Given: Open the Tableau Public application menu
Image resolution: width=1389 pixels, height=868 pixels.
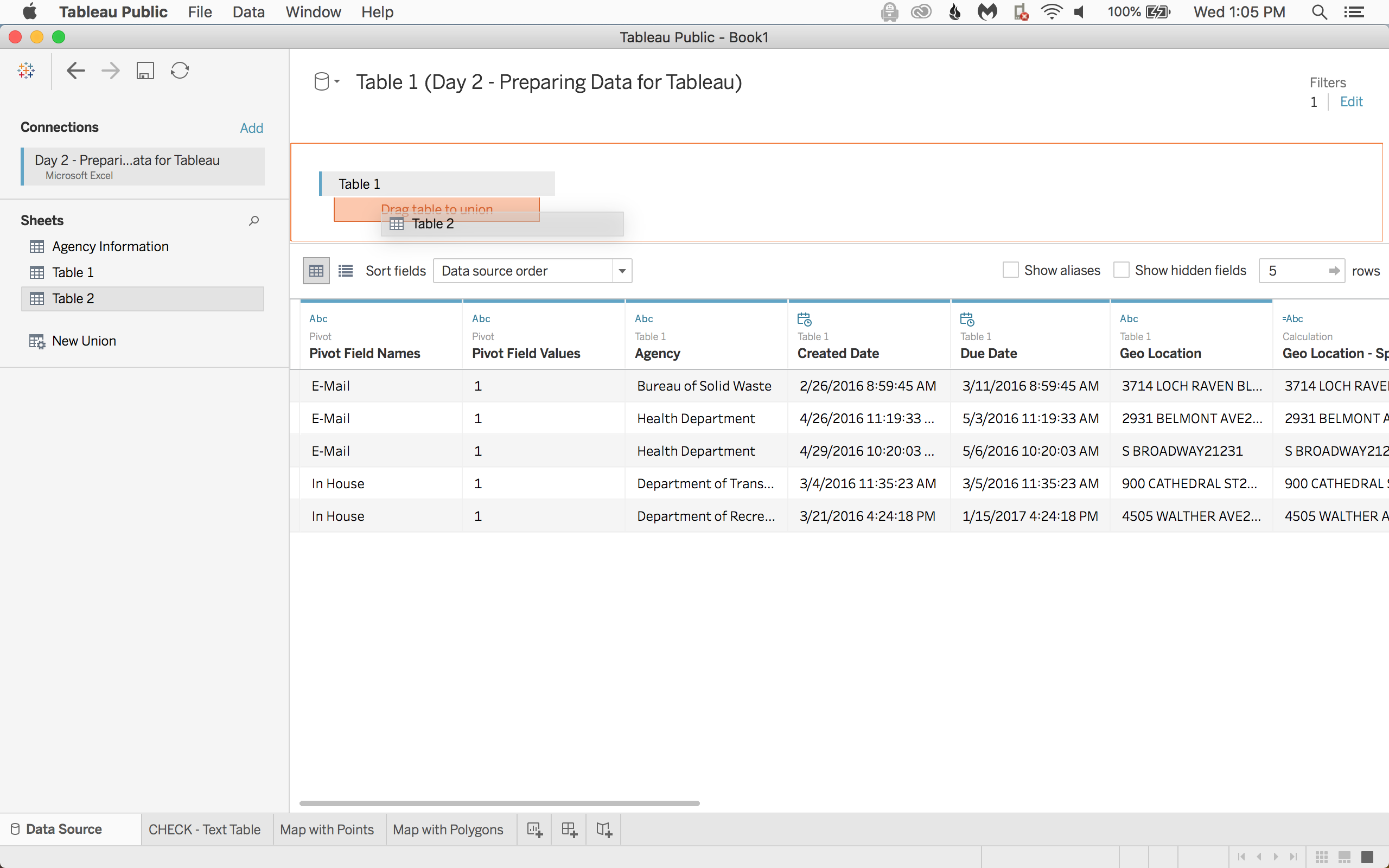Looking at the screenshot, I should (x=113, y=12).
